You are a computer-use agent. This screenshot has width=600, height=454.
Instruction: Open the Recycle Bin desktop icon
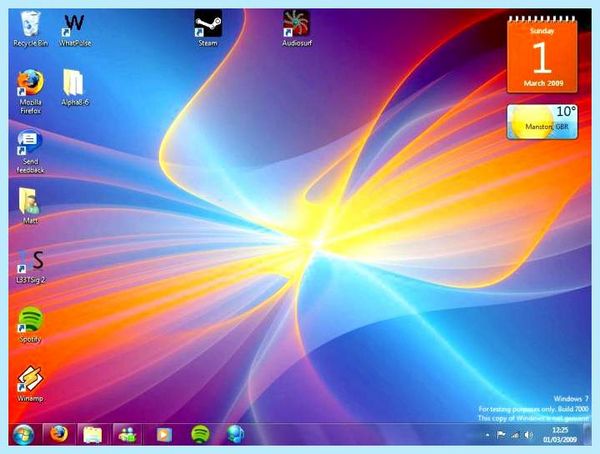click(x=30, y=29)
